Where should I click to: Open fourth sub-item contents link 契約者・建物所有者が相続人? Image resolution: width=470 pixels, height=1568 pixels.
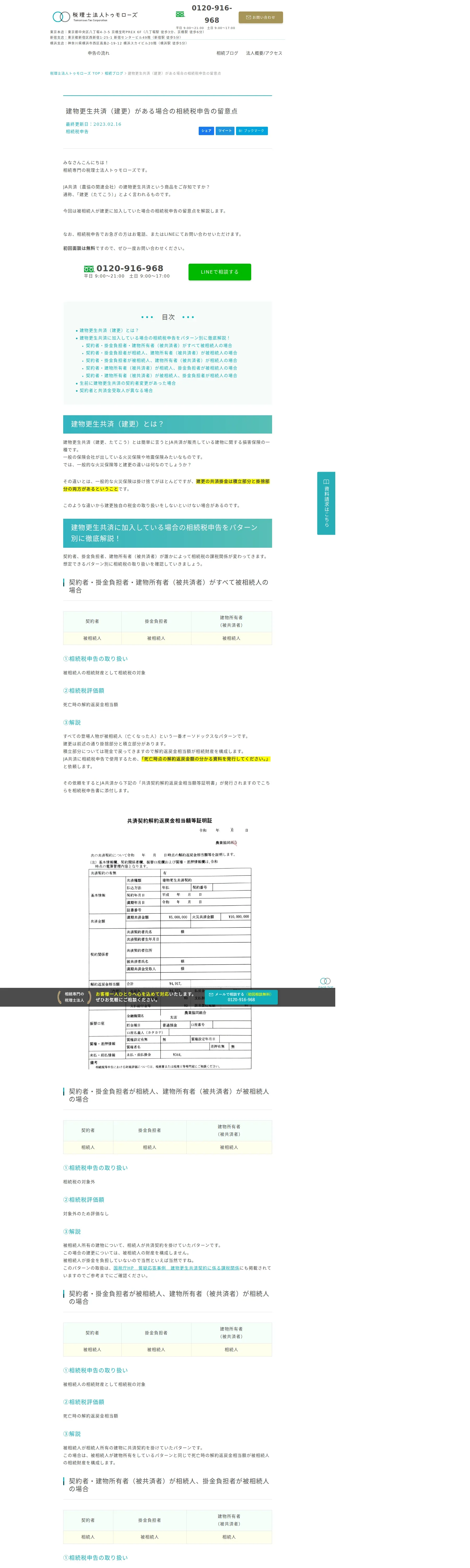(x=161, y=368)
